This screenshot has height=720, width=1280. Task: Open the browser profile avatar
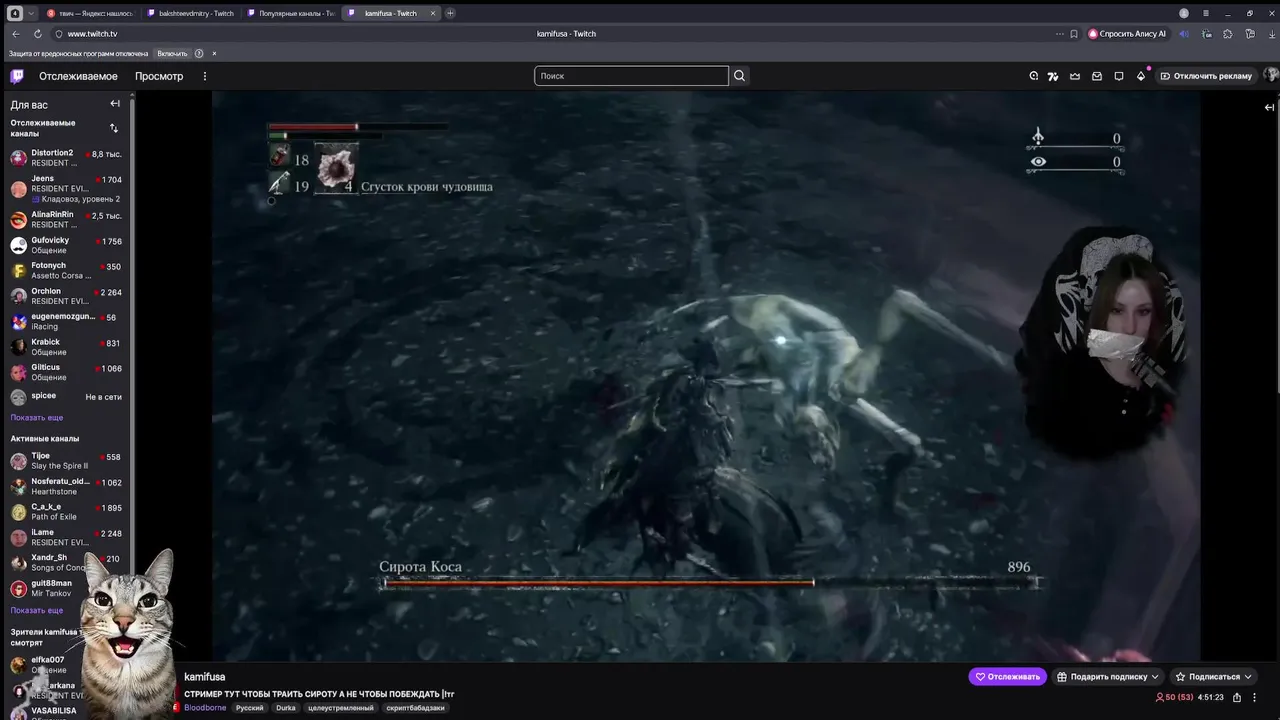[x=1184, y=13]
